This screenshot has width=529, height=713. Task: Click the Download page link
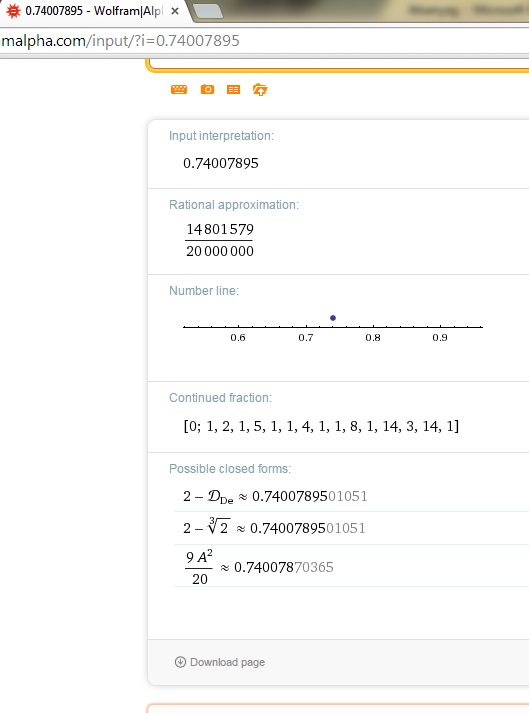(x=227, y=662)
